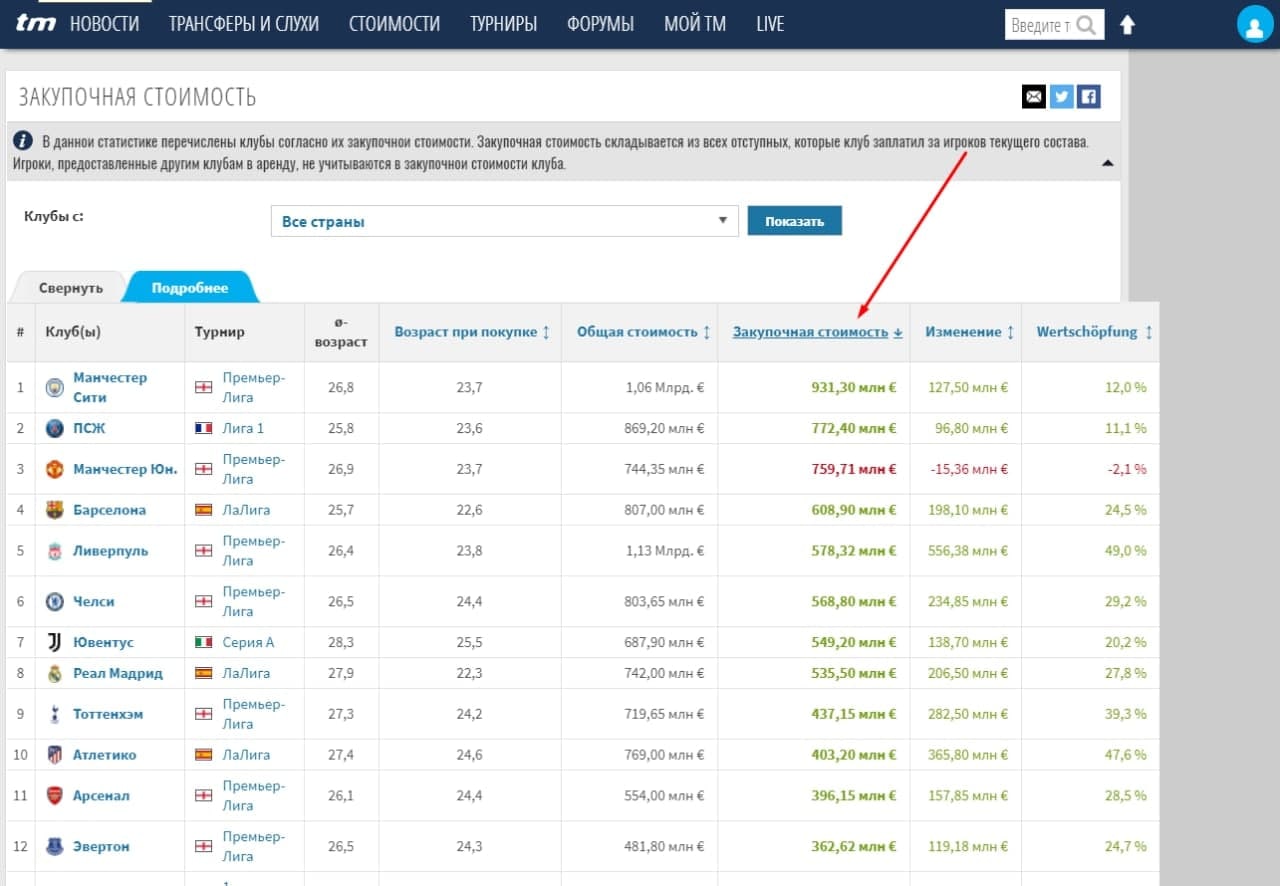Open the Ливерпуль club link
Screen dimensions: 1280x886
110,551
